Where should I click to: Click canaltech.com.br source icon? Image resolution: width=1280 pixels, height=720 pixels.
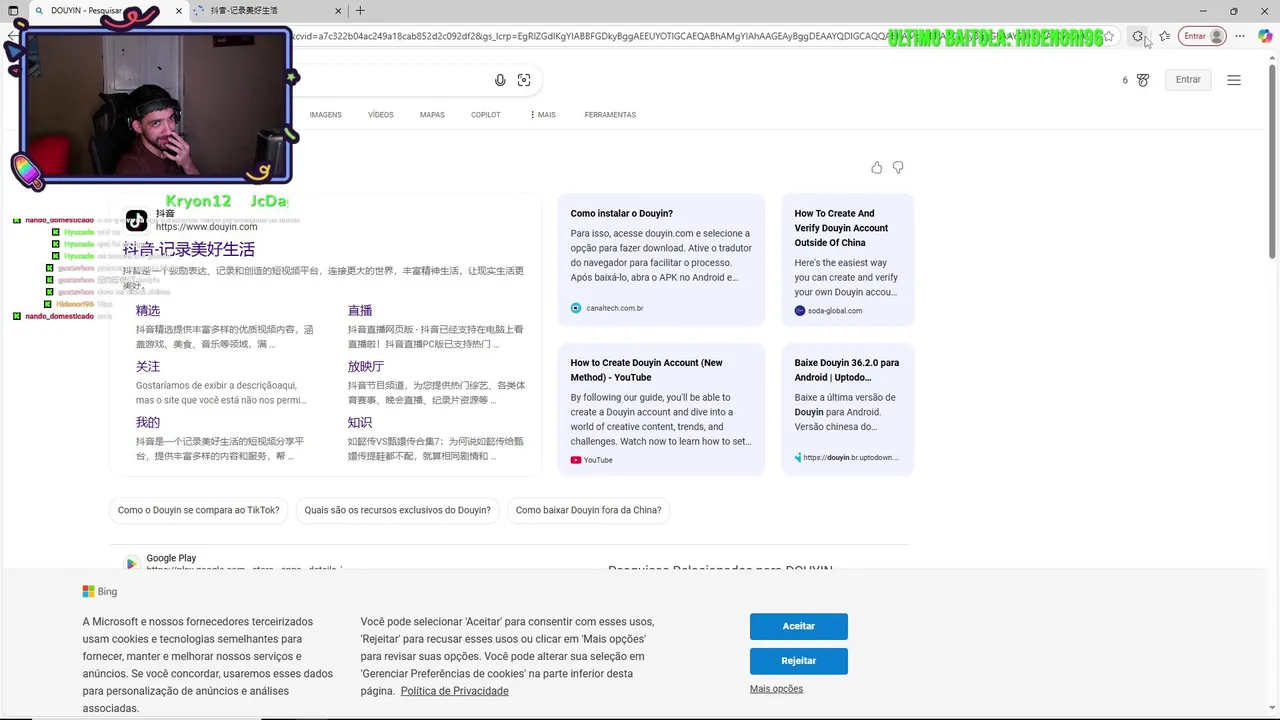[576, 308]
